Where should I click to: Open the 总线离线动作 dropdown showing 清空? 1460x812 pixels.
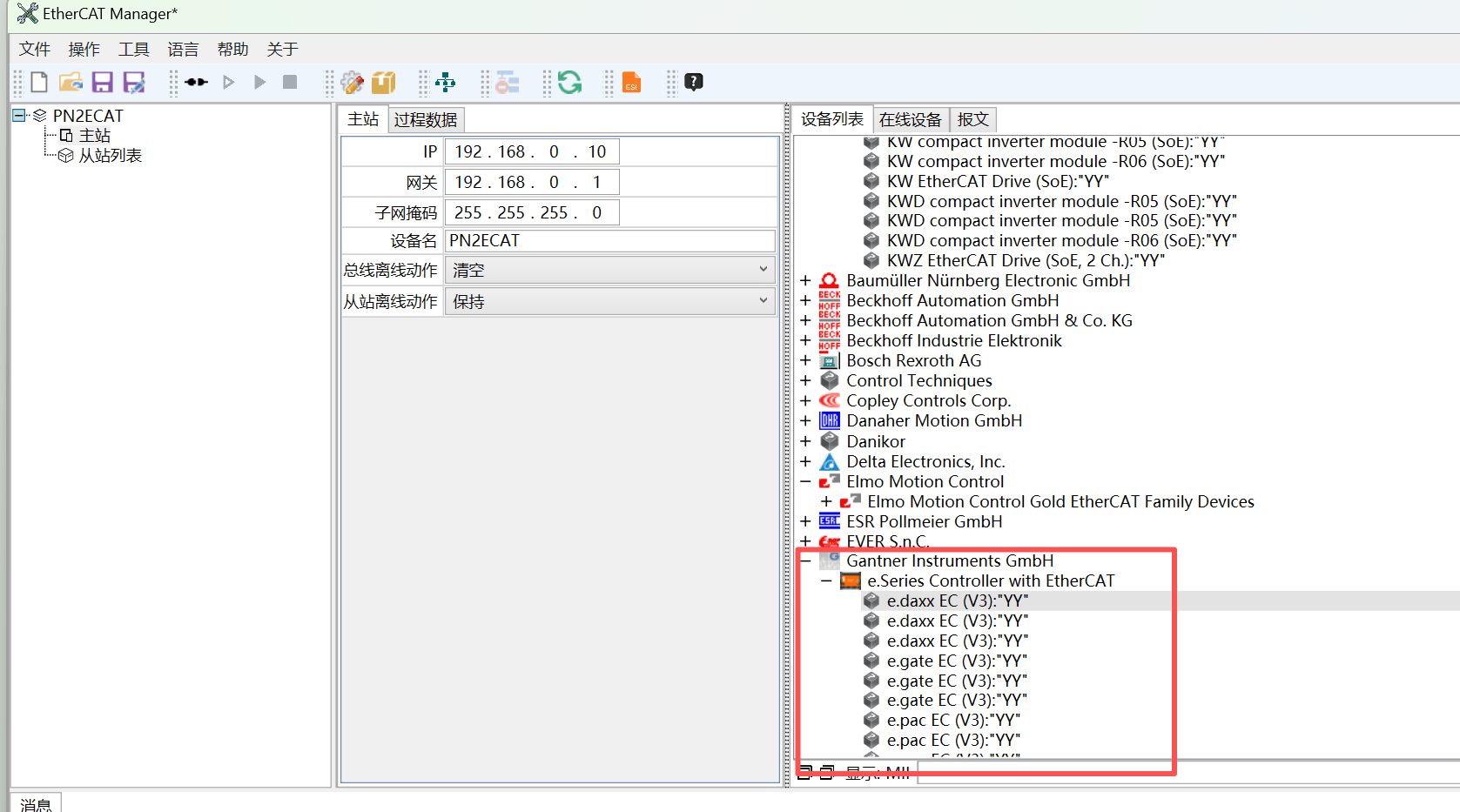(x=609, y=270)
